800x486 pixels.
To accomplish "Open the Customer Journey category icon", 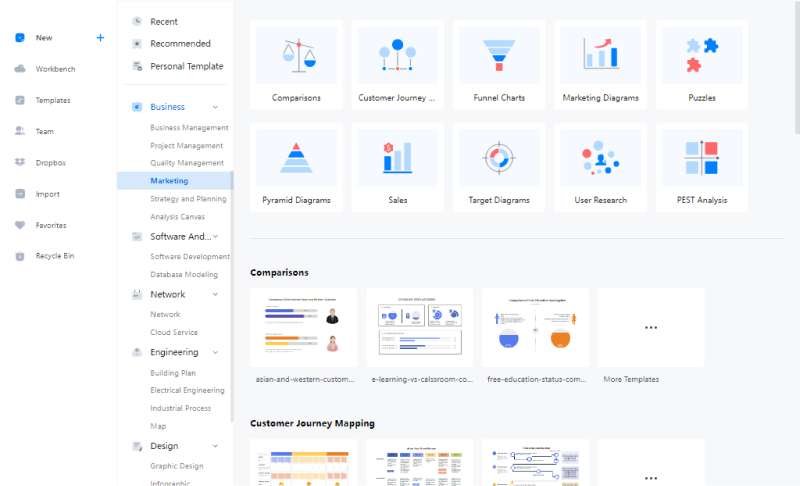I will [397, 55].
